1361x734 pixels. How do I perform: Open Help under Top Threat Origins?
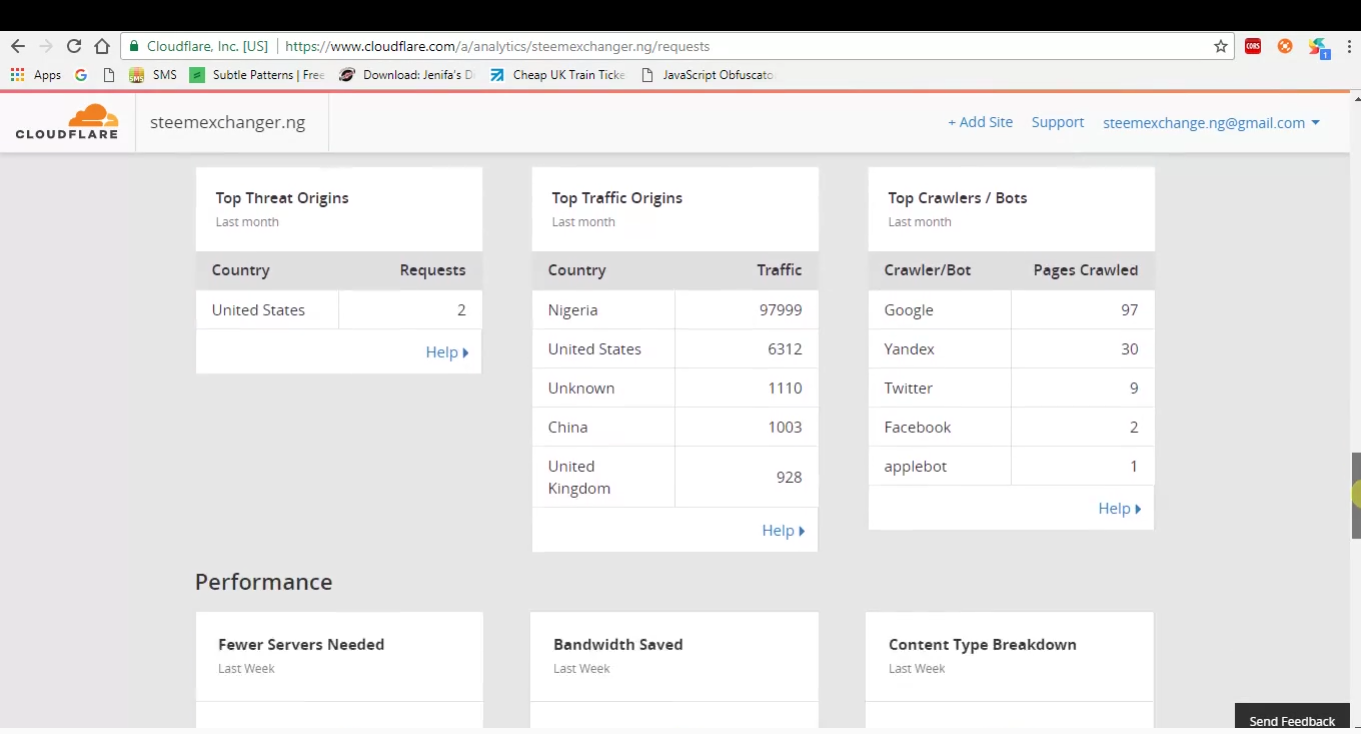point(447,352)
